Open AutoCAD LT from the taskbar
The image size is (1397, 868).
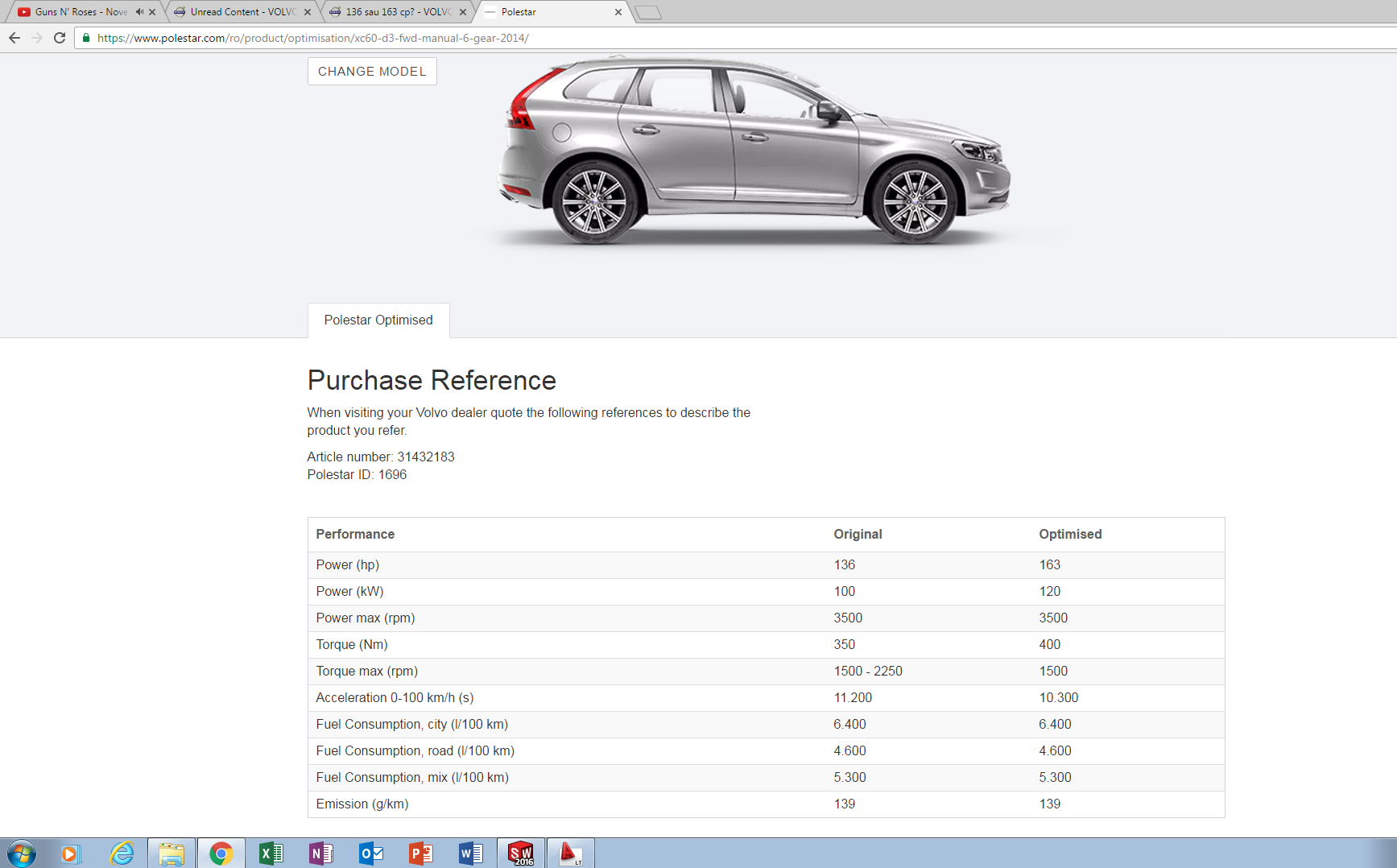pyautogui.click(x=571, y=854)
